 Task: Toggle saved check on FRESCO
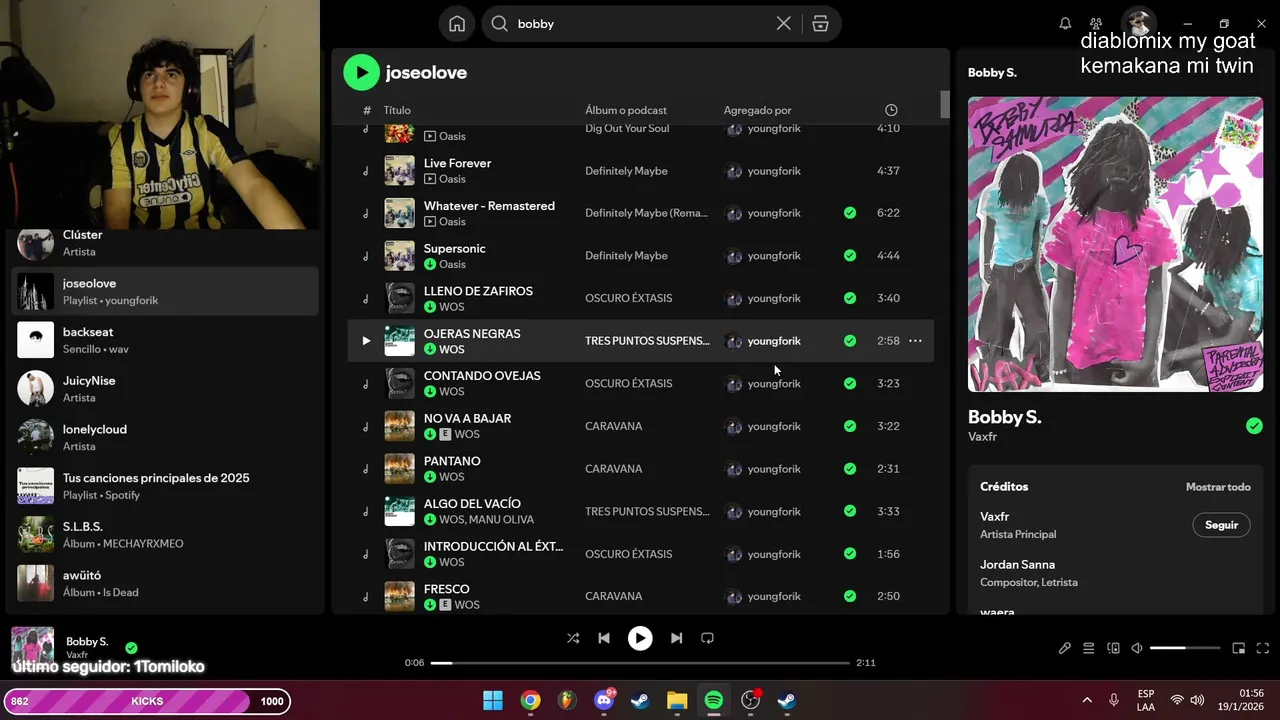coord(849,596)
